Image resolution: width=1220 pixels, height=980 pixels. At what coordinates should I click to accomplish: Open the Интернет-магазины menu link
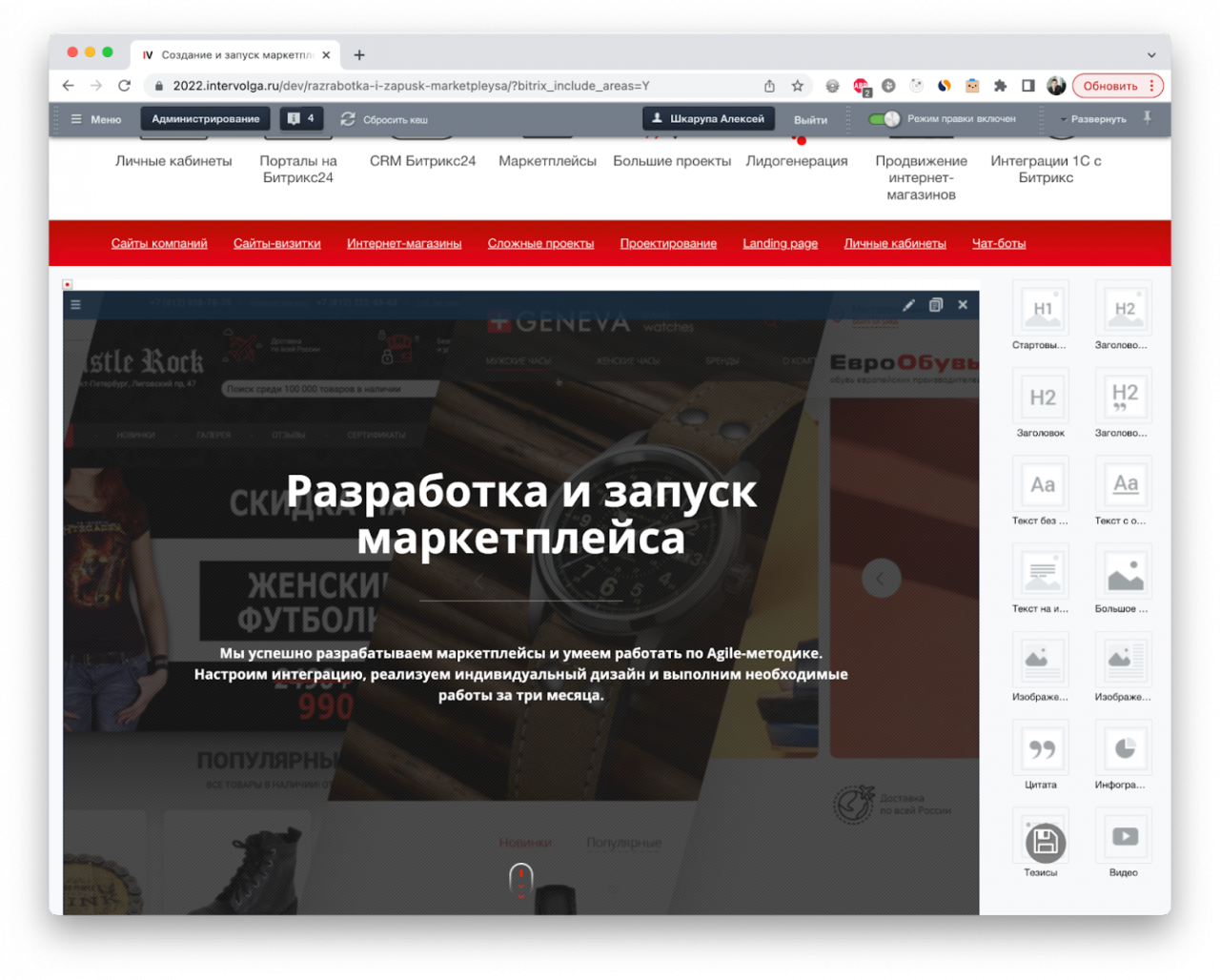pyautogui.click(x=404, y=243)
